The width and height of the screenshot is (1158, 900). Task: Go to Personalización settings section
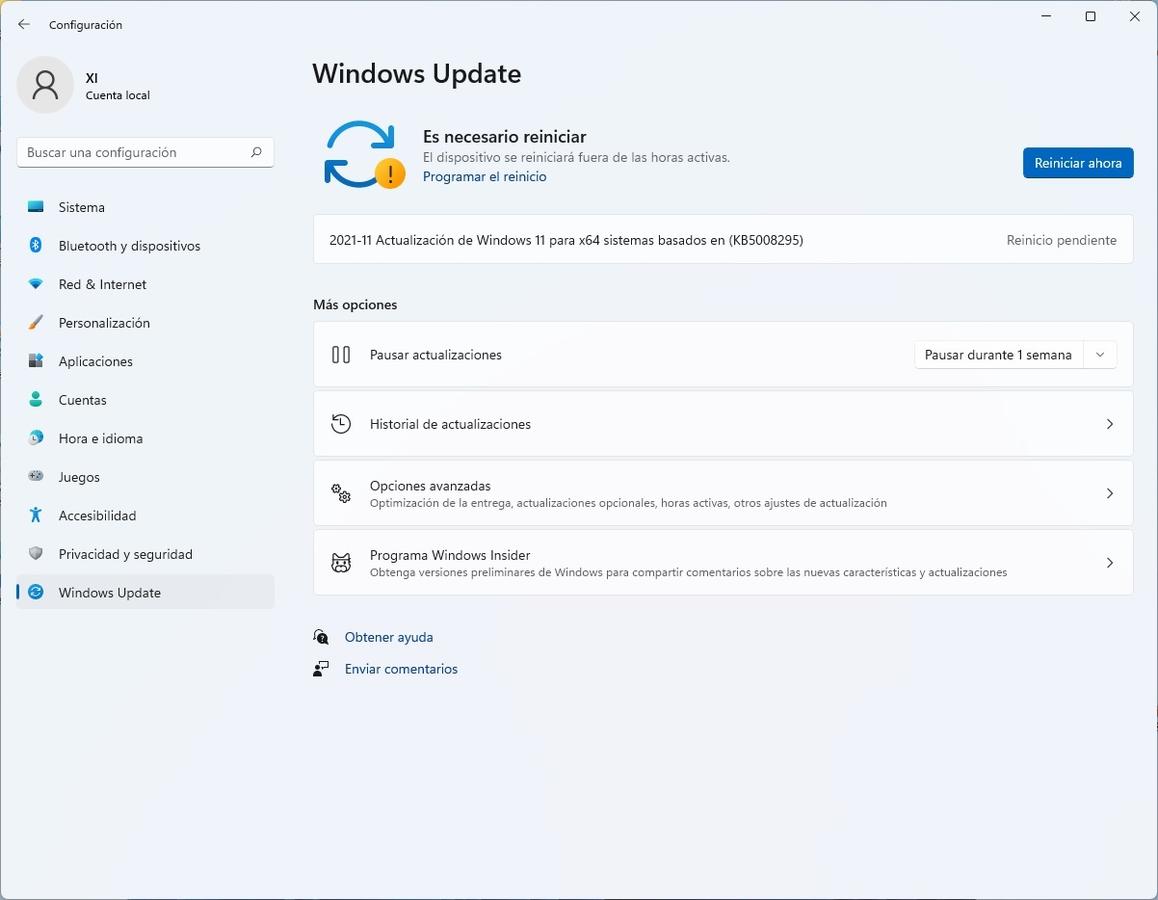pos(104,323)
